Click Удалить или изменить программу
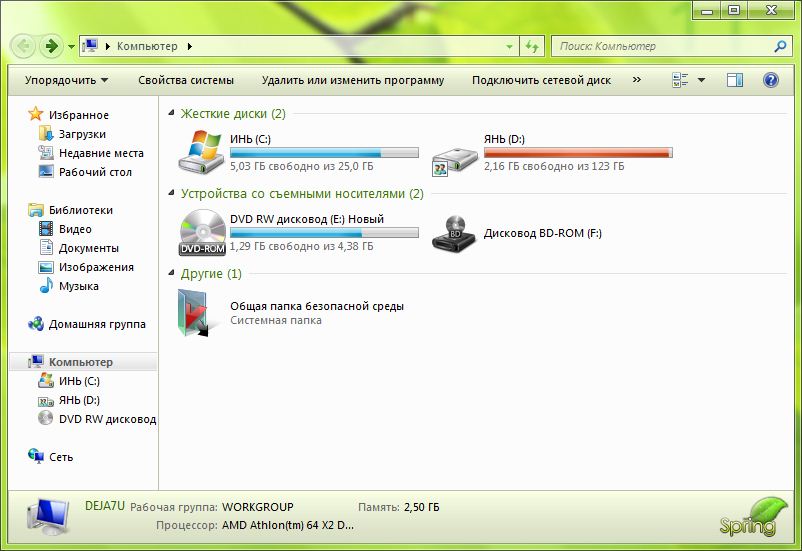The height and width of the screenshot is (551, 802). [x=352, y=80]
